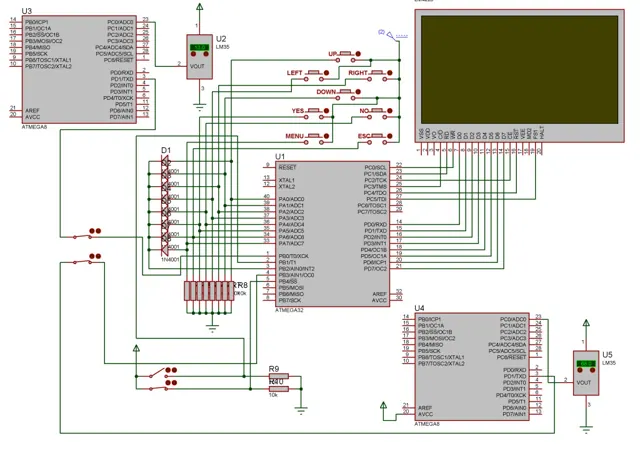Screen dimensions: 640x449
Task: Click the RESET pin label on U1
Action: pyautogui.click(x=287, y=167)
